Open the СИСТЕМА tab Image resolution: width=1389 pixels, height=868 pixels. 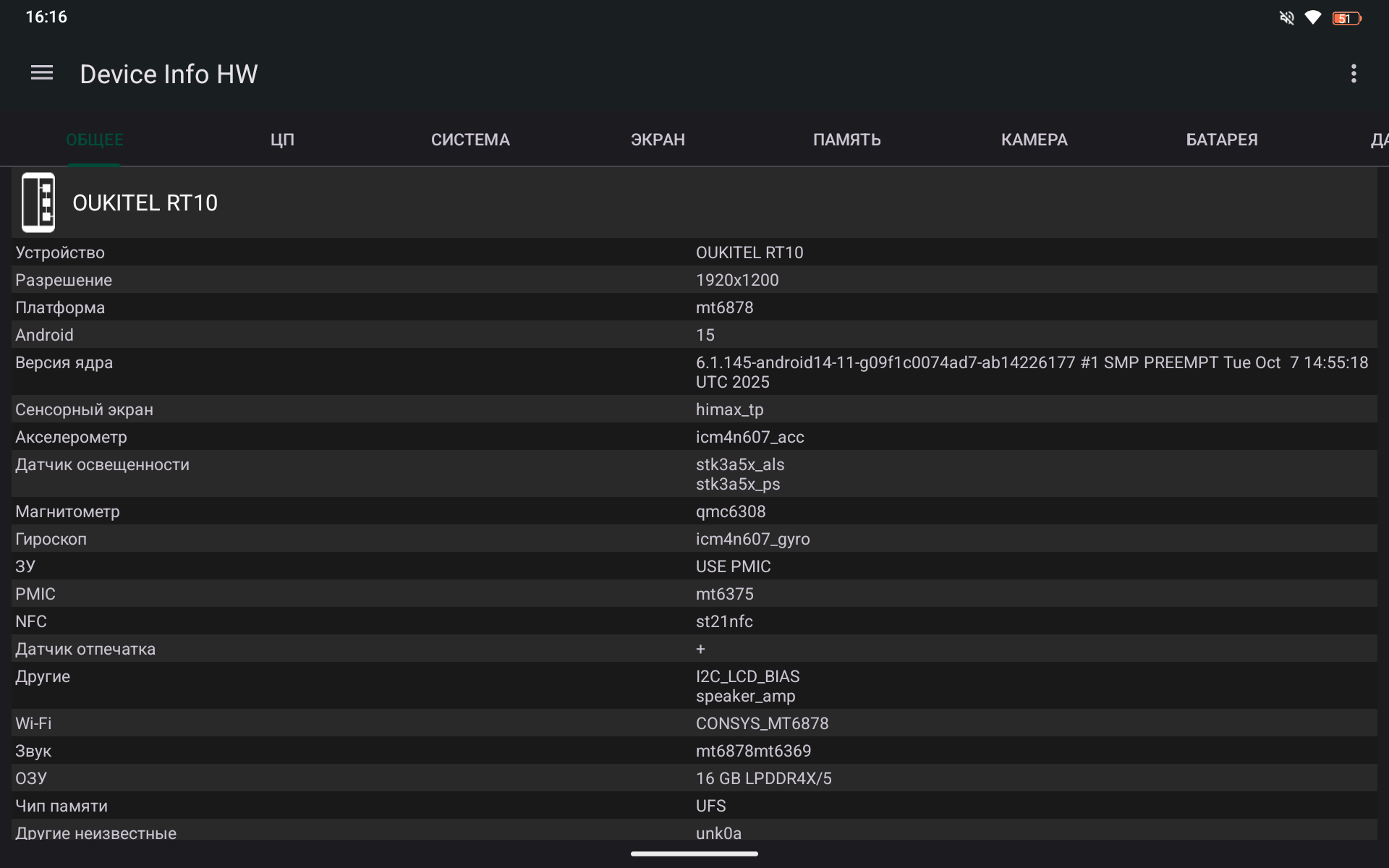click(x=470, y=140)
